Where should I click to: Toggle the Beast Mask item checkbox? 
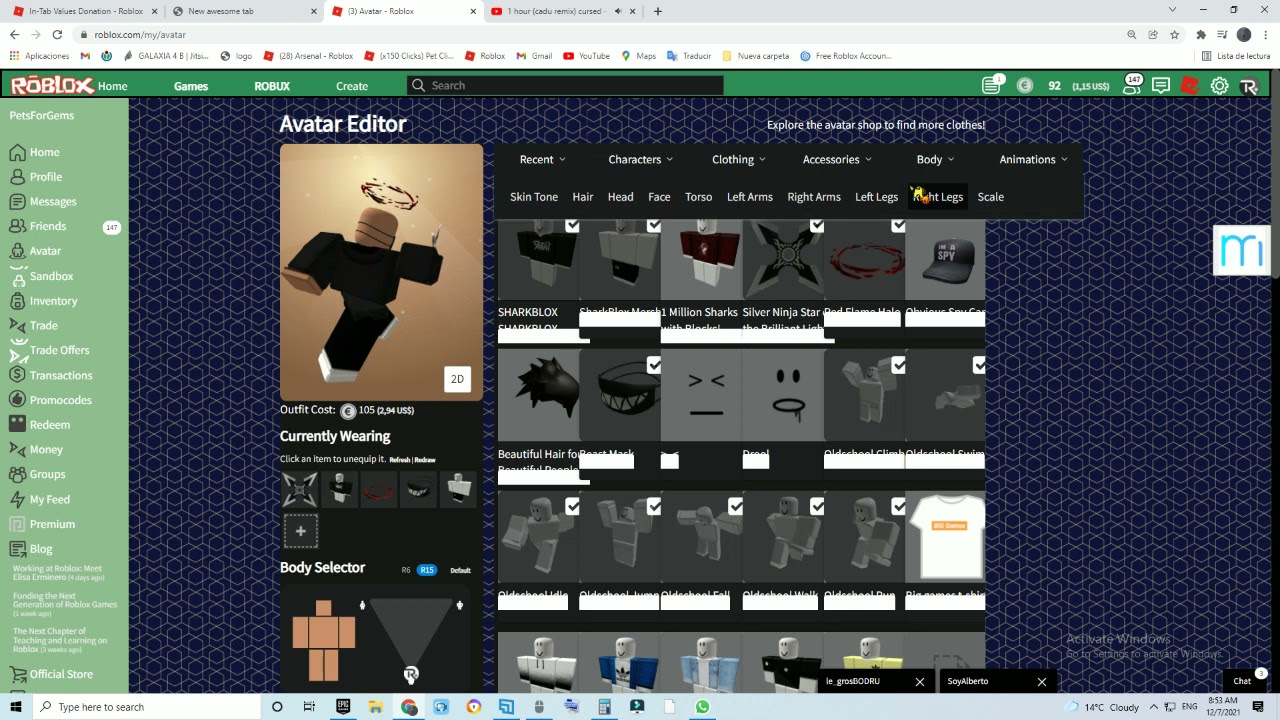pos(654,366)
